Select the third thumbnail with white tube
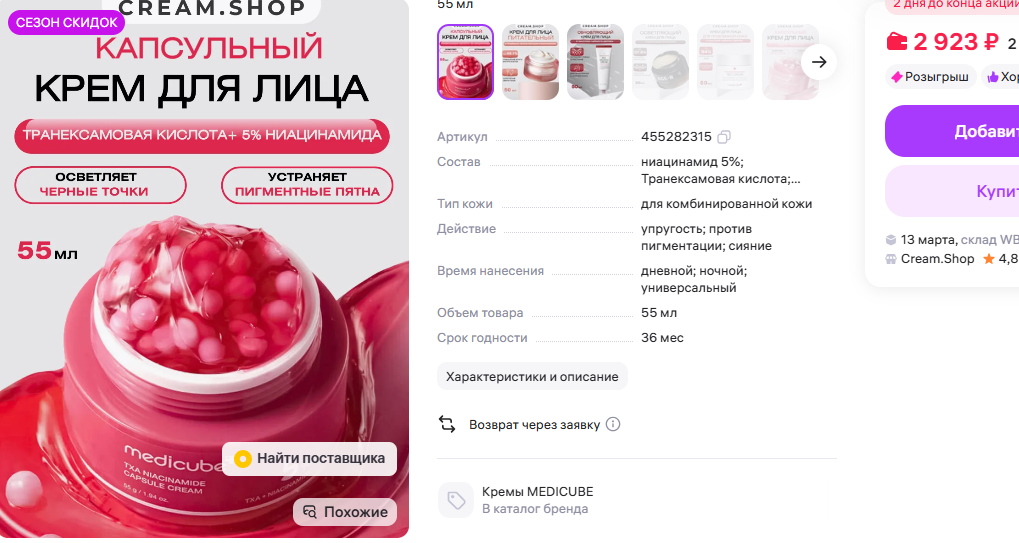Image resolution: width=1019 pixels, height=543 pixels. pos(595,62)
